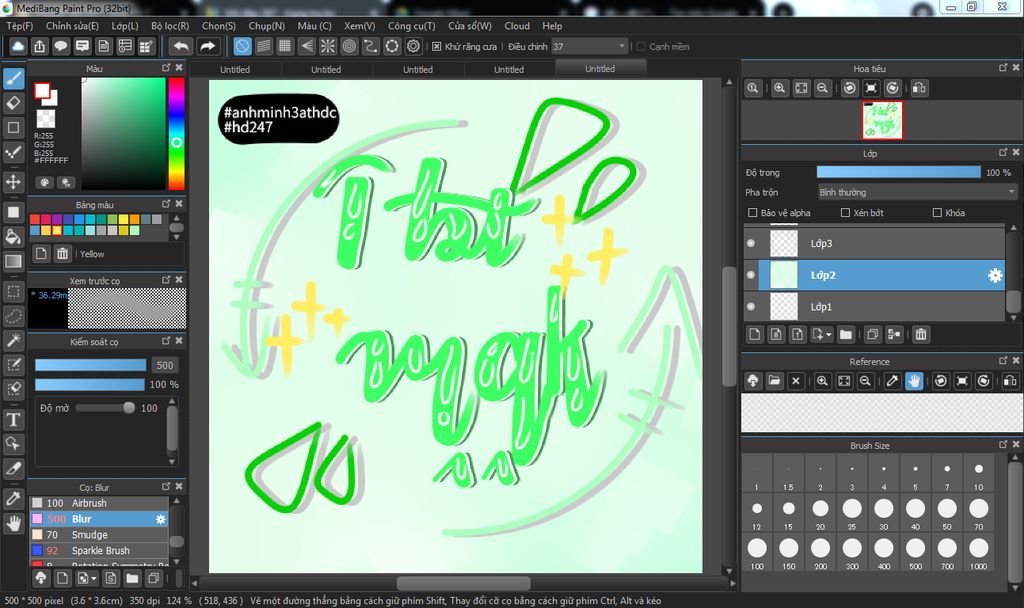The image size is (1024, 608).
Task: Delete palette color trash icon
Action: tap(62, 253)
